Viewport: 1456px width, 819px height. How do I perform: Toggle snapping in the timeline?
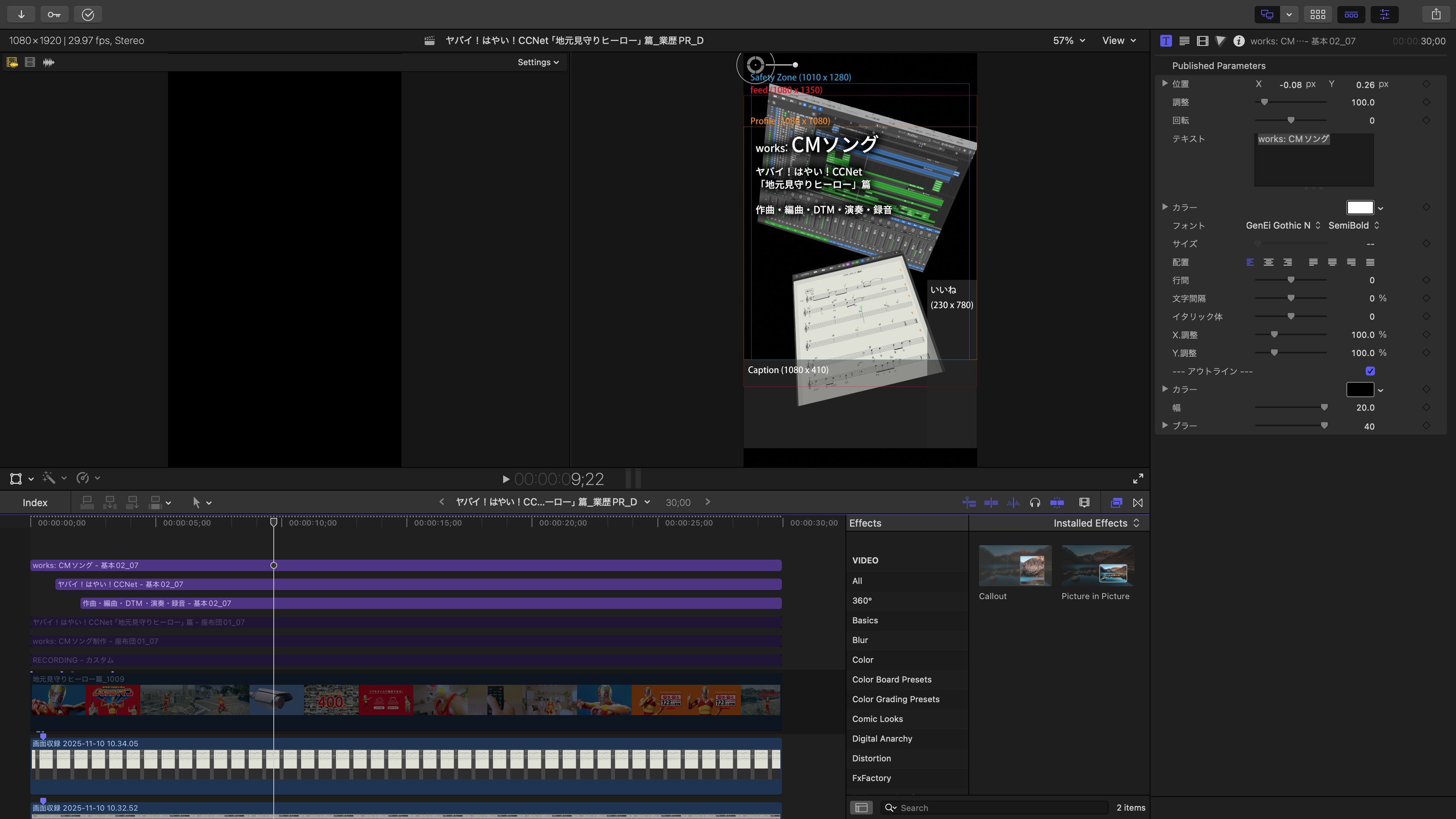click(1057, 502)
